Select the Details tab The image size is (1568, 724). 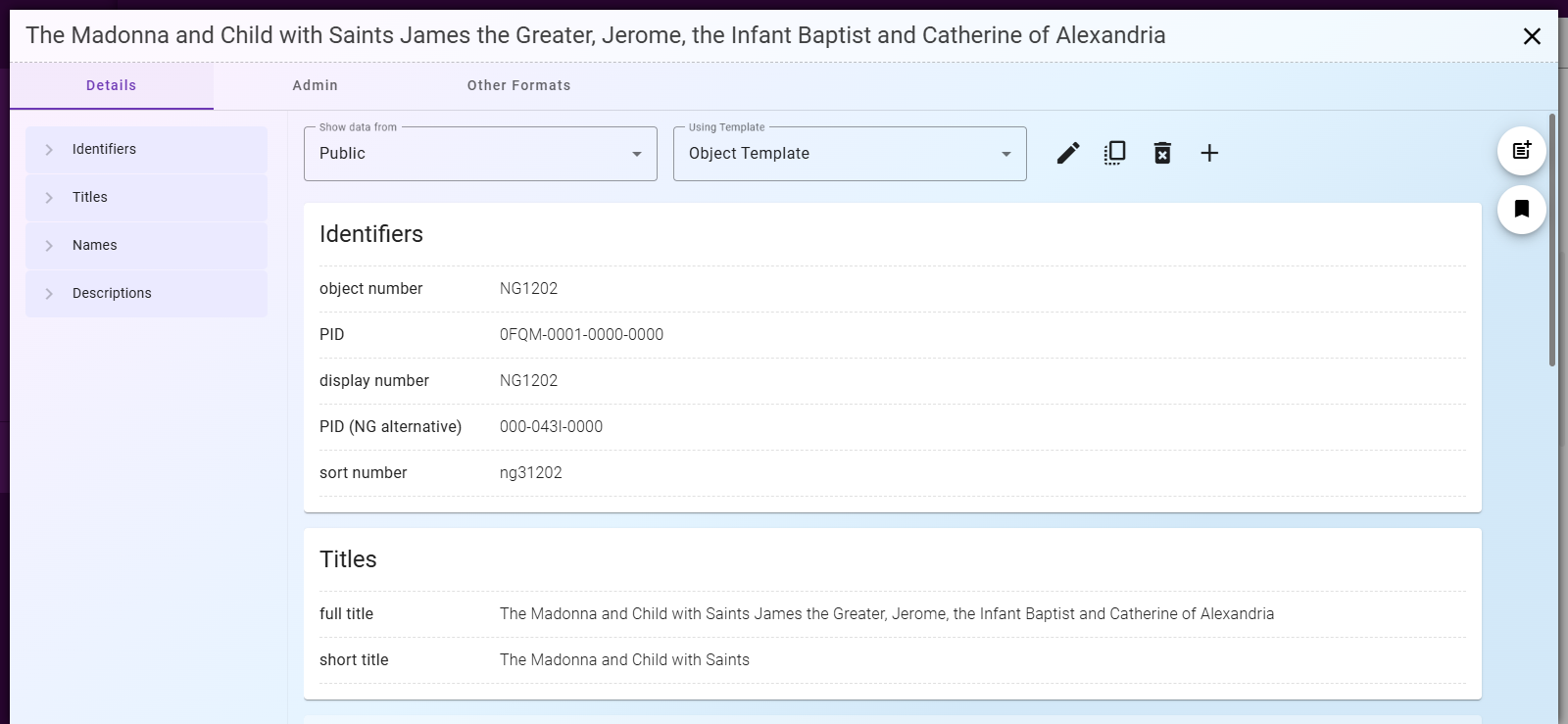coord(111,85)
